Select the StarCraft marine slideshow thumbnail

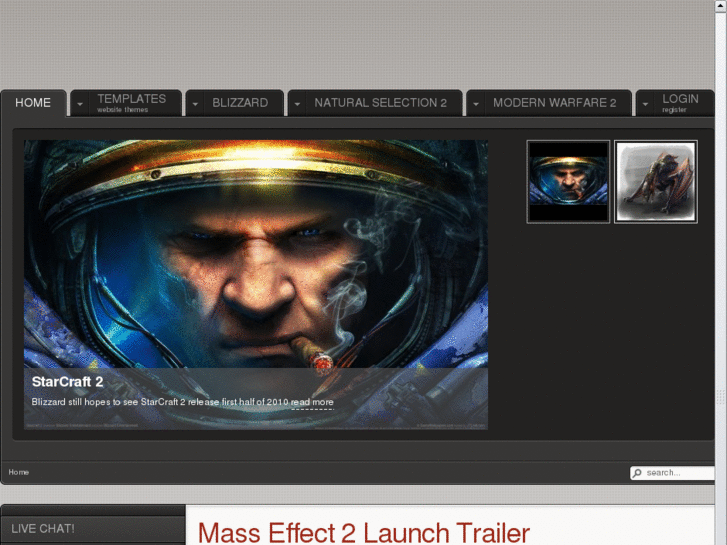(x=568, y=182)
